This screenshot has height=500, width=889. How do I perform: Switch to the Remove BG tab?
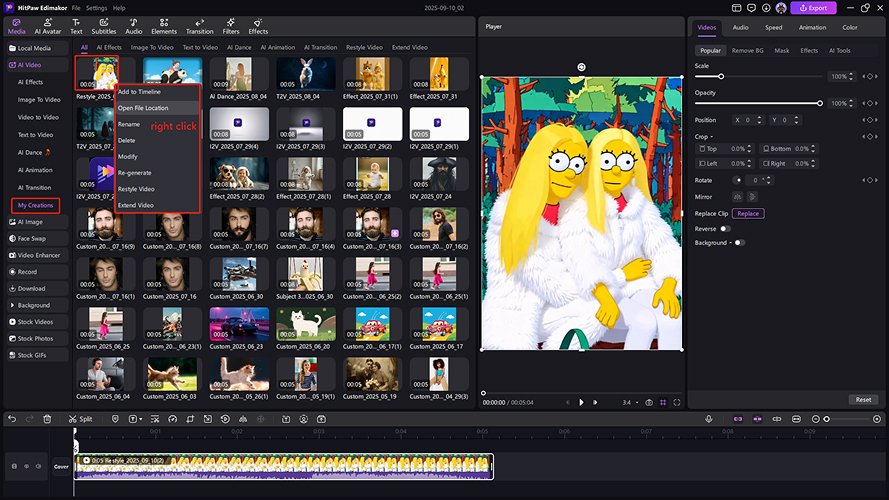click(747, 50)
